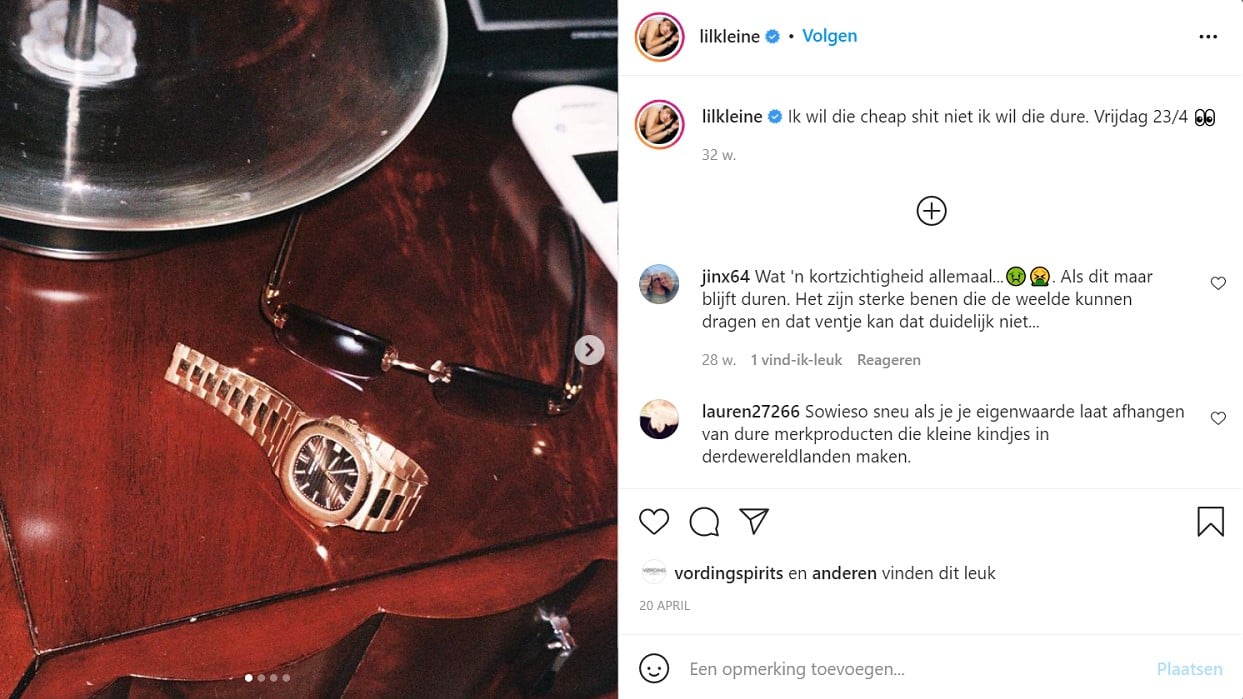Load more comments with plus circle

931,211
